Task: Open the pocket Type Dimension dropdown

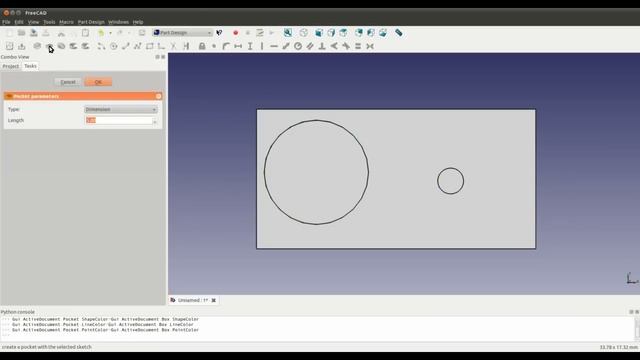Action: (121, 109)
